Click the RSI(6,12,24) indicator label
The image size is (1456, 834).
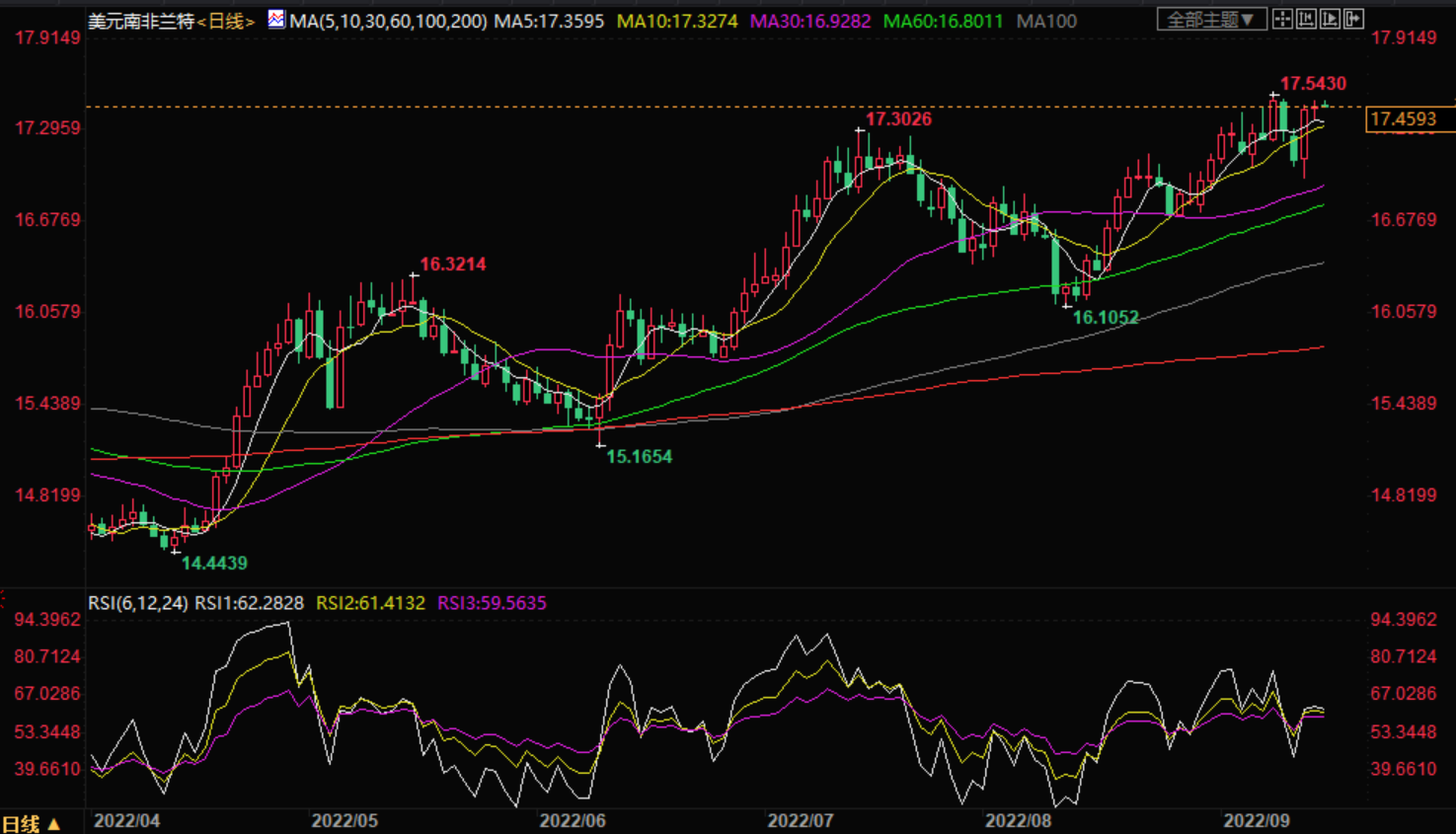(x=138, y=603)
